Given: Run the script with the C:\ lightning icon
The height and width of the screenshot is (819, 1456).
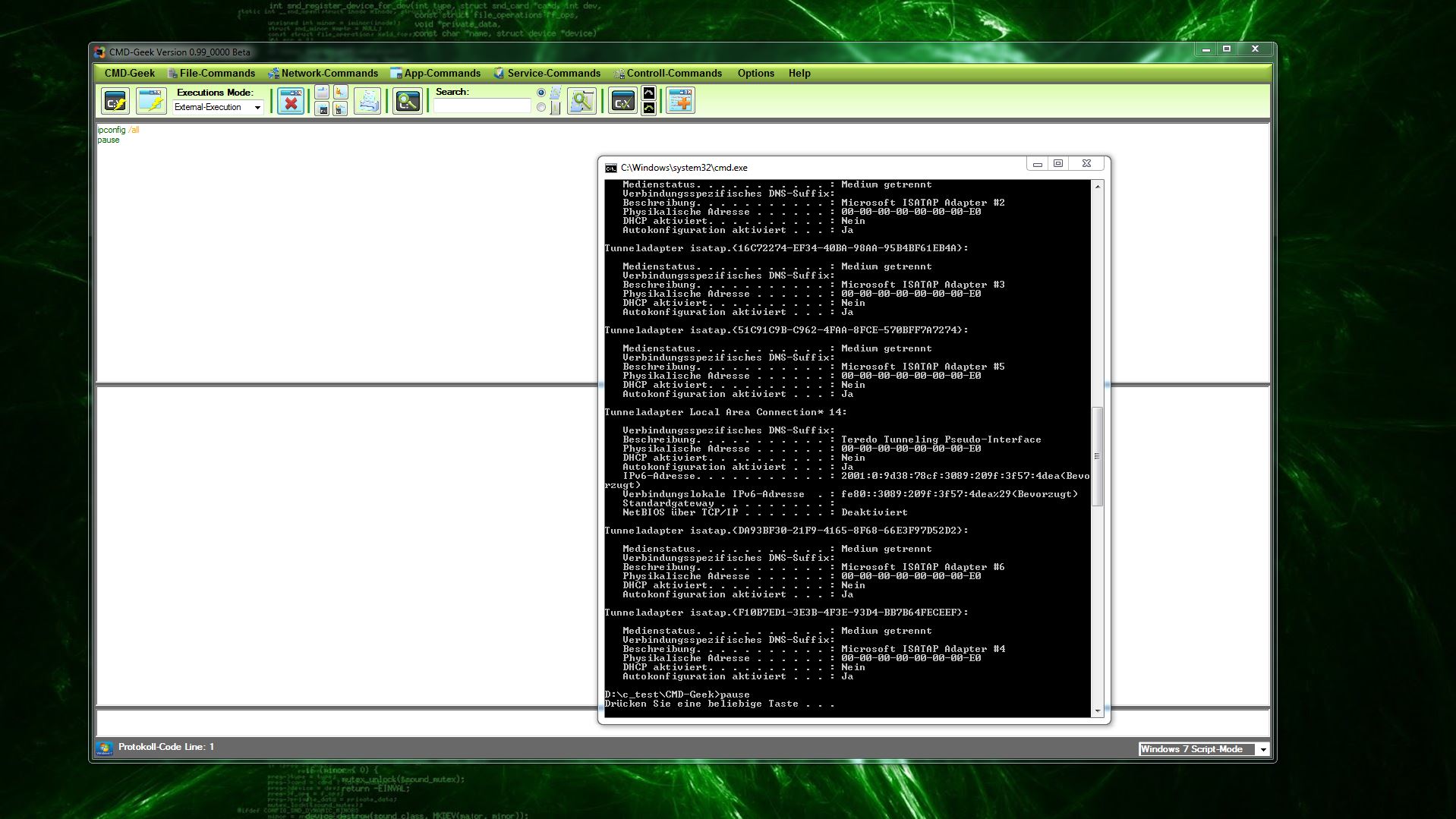Looking at the screenshot, I should pos(115,101).
